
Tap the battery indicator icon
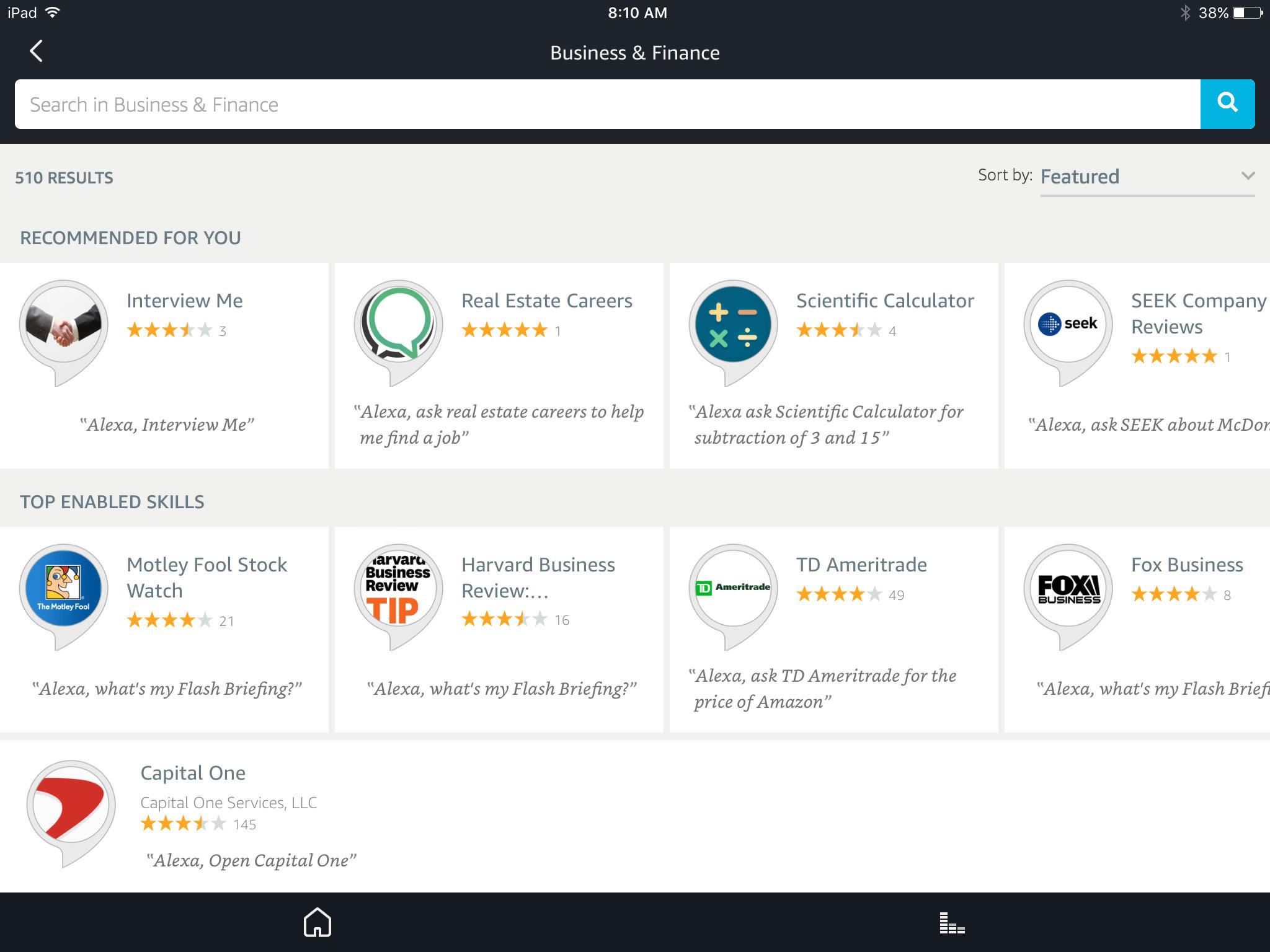[1248, 13]
